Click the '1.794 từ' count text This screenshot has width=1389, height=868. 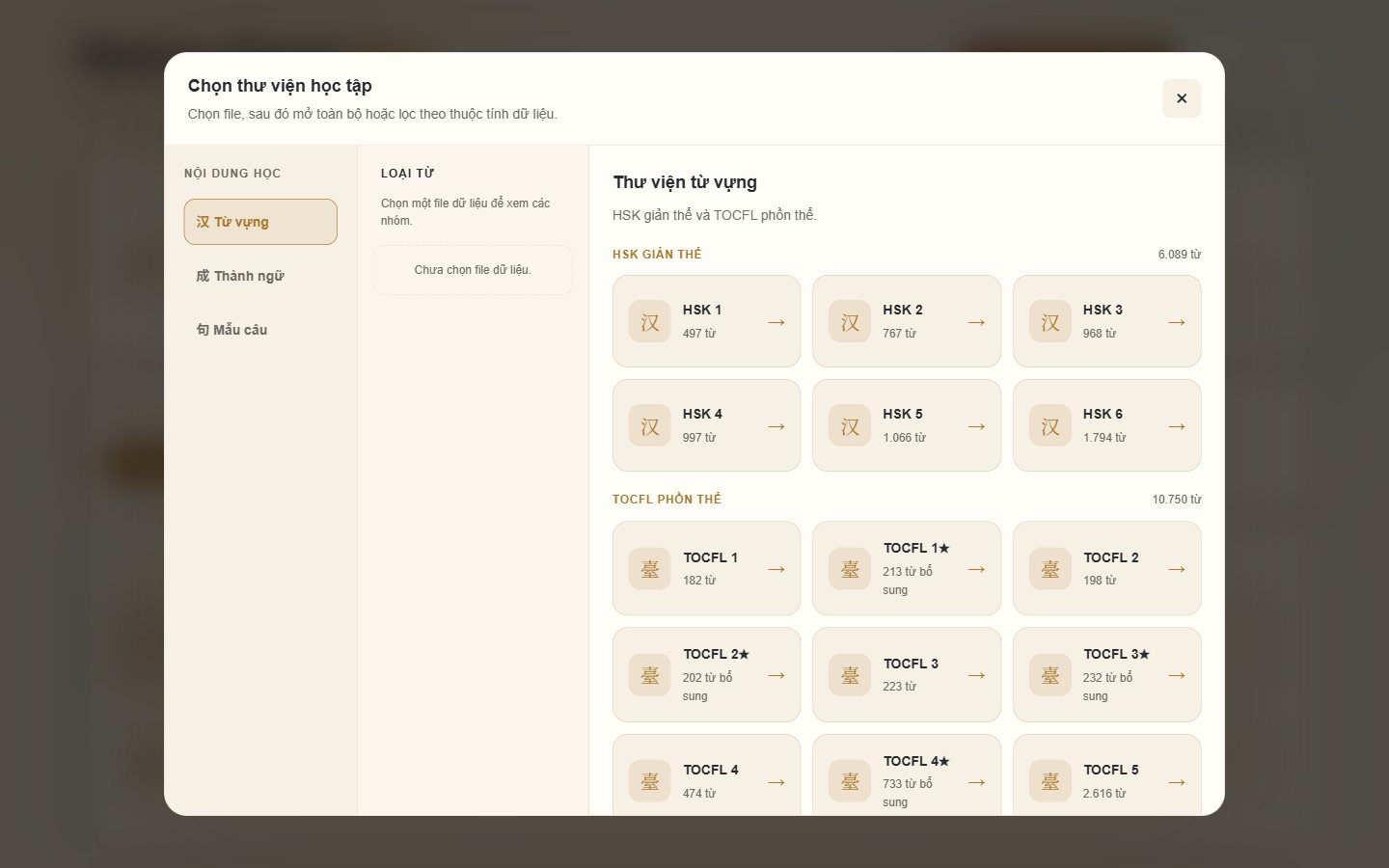[x=1104, y=438]
